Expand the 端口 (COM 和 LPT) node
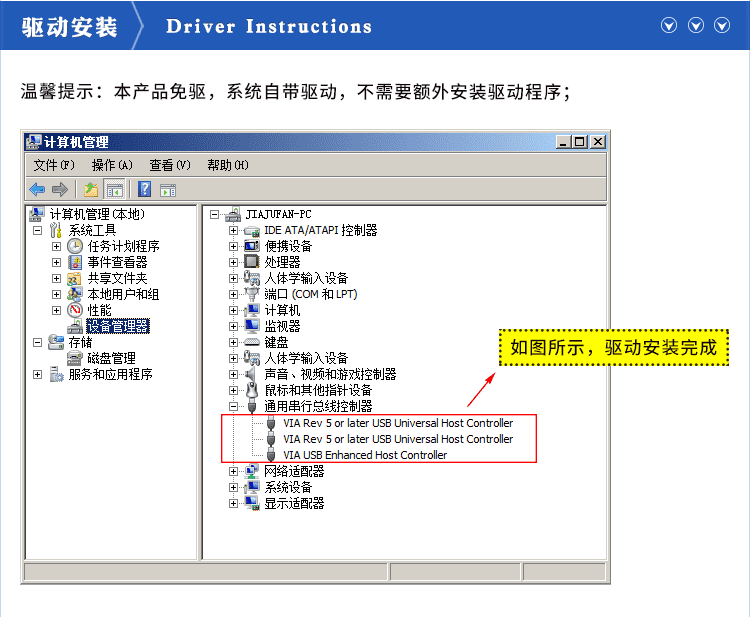The image size is (750, 617). coord(233,295)
